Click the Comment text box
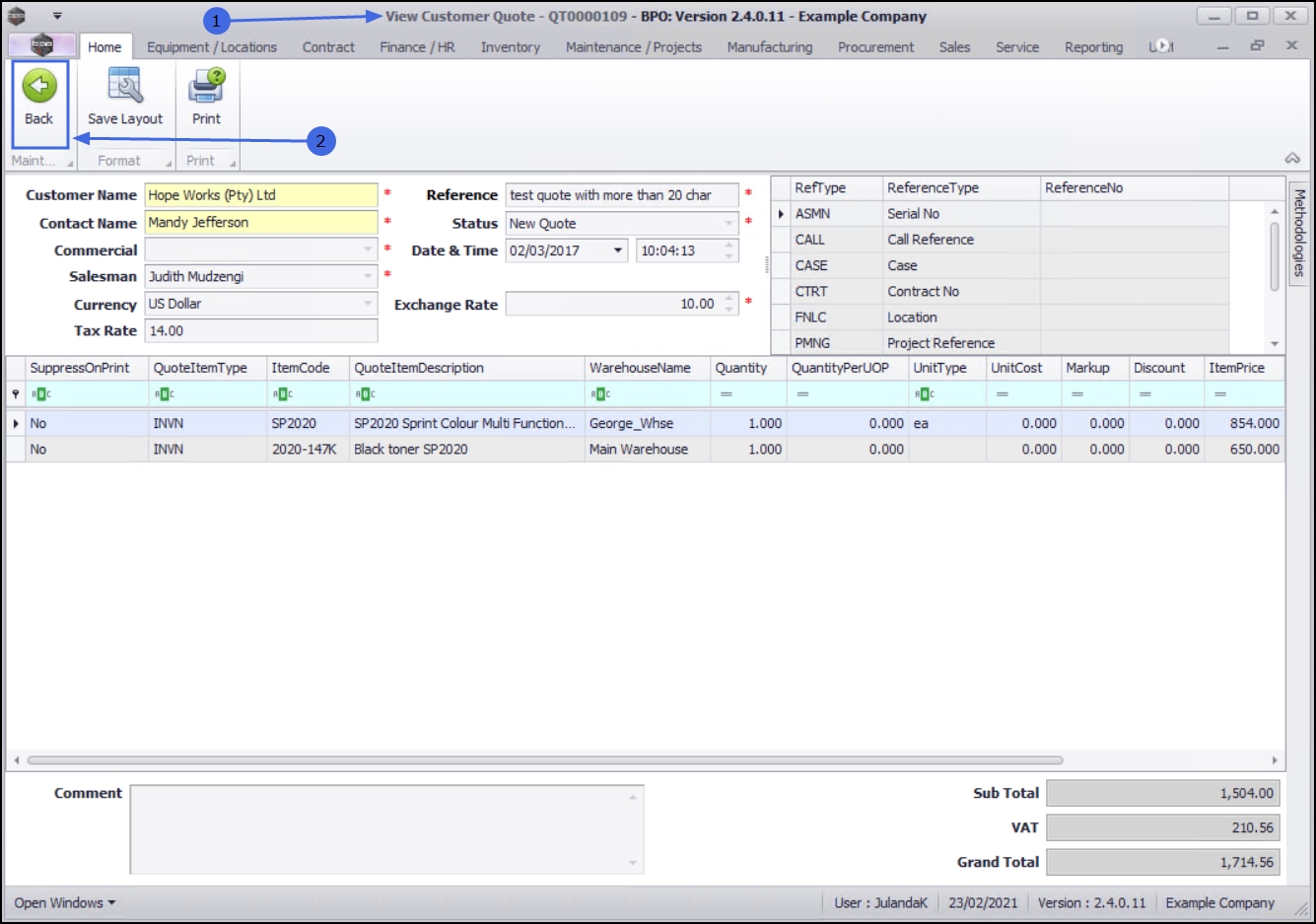The height and width of the screenshot is (924, 1316). coord(386,829)
